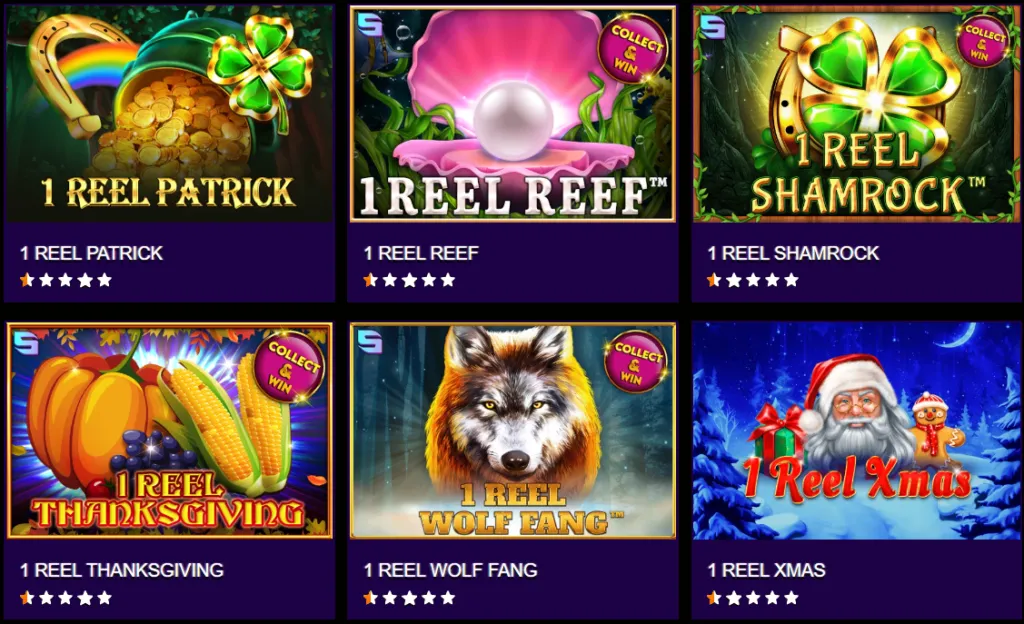Open the 1 Reel Wolf Fang thumbnail

513,431
